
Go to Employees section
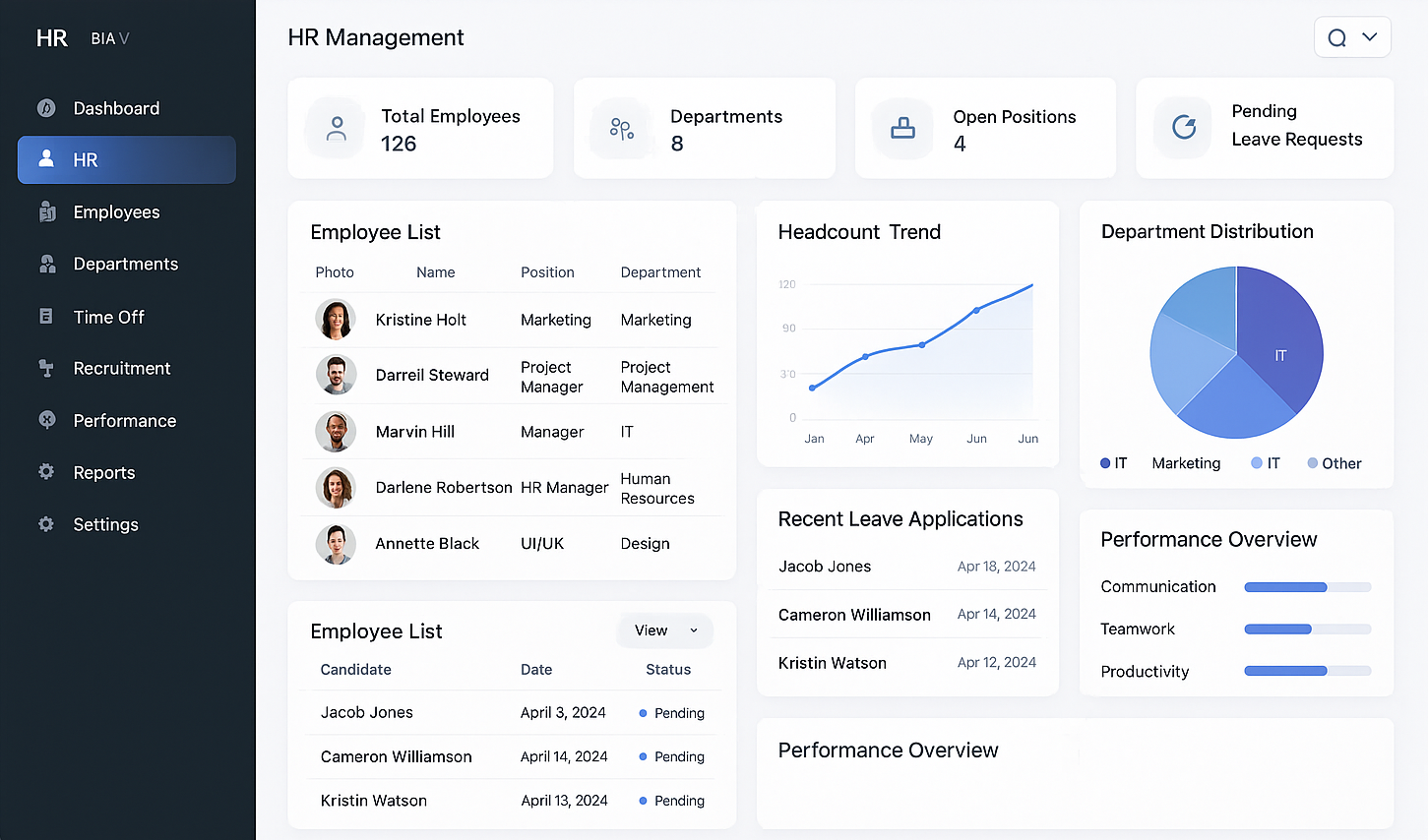coord(127,211)
